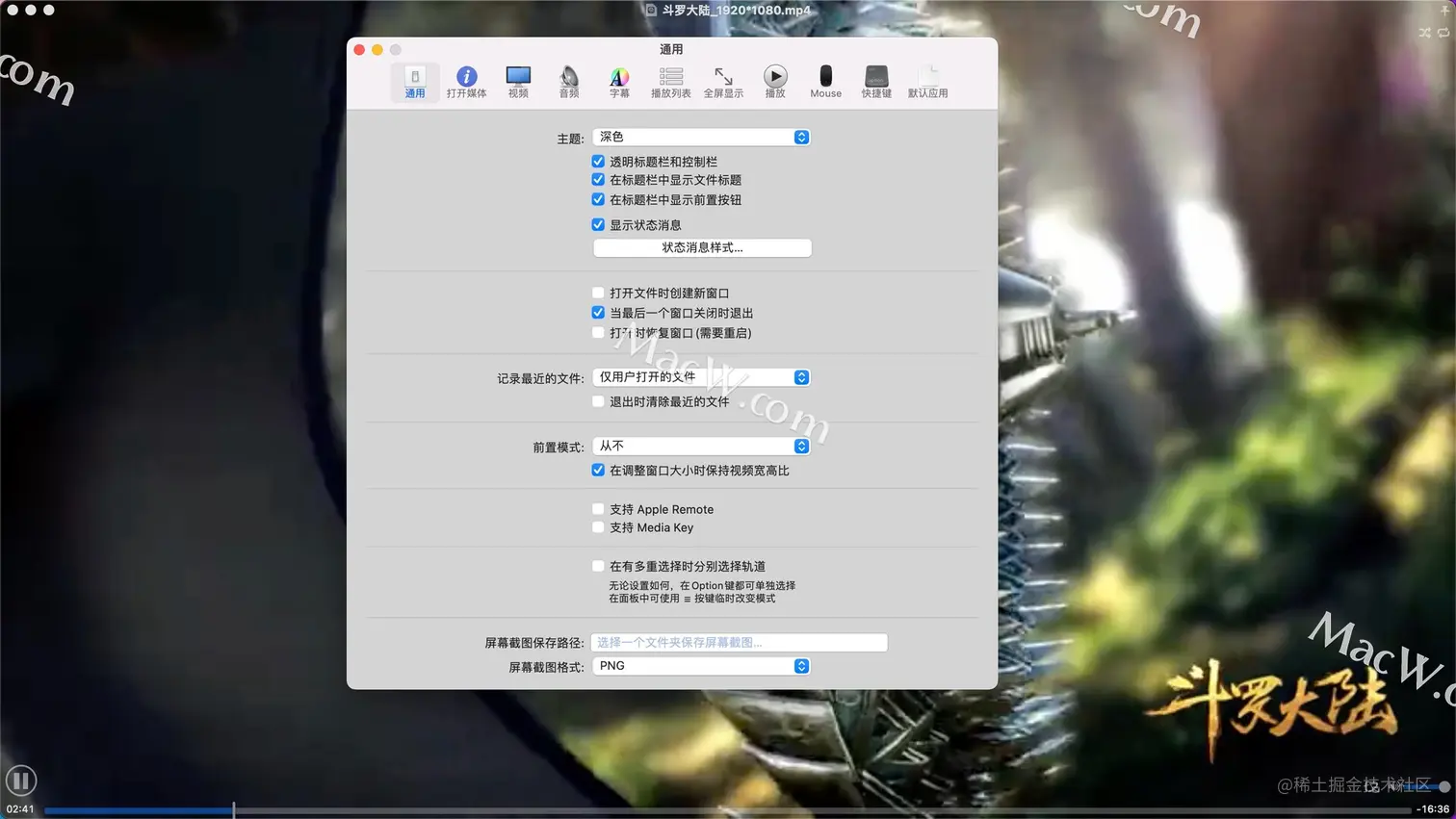
Task: Open the 记录最近的文件 dropdown
Action: tap(701, 377)
